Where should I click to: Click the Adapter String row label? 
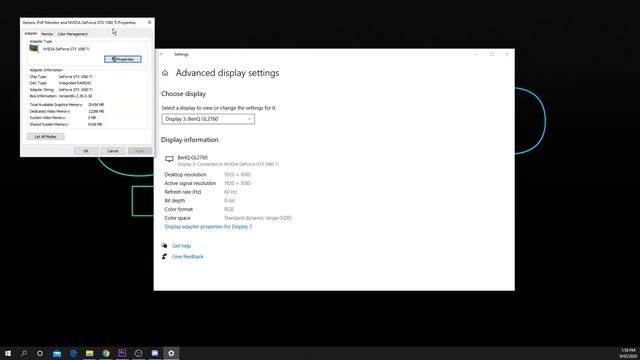click(42, 89)
